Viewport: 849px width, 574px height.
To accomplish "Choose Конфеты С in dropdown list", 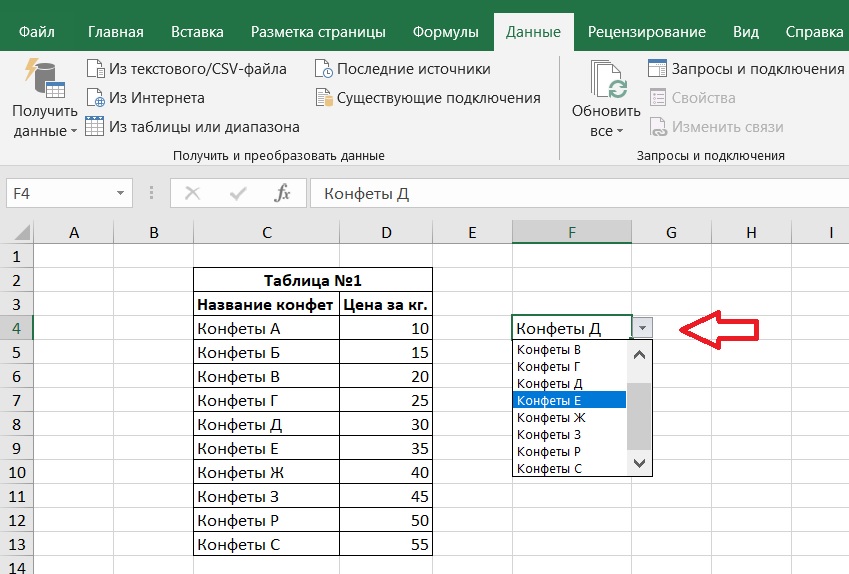I will tap(569, 468).
